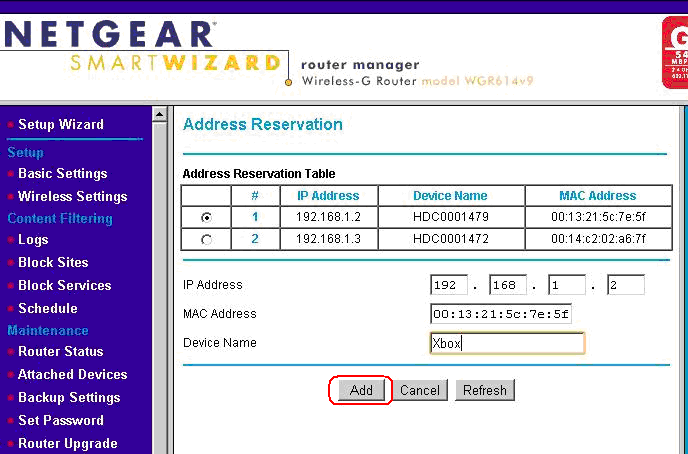Open the Block Sites page
688x454 pixels.
(54, 262)
